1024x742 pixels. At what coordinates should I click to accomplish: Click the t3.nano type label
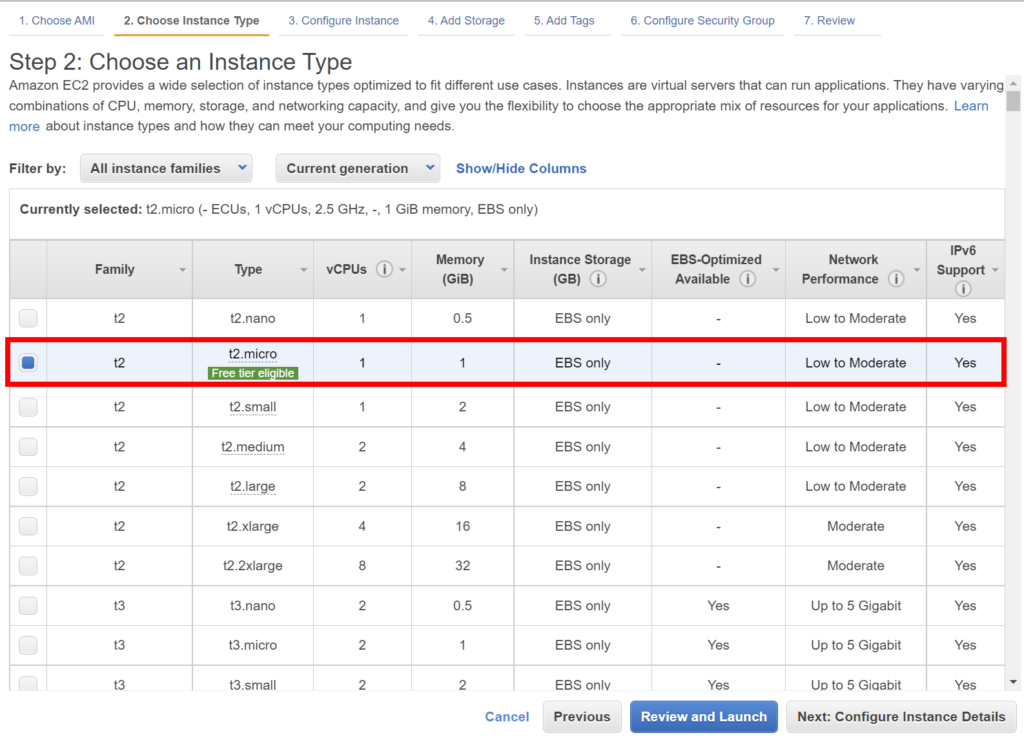pos(253,605)
